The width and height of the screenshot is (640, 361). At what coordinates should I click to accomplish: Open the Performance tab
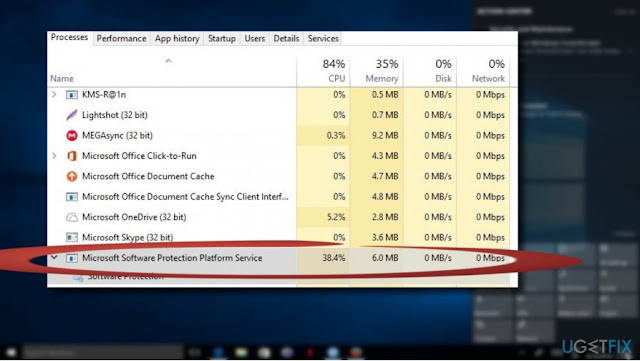pos(121,39)
